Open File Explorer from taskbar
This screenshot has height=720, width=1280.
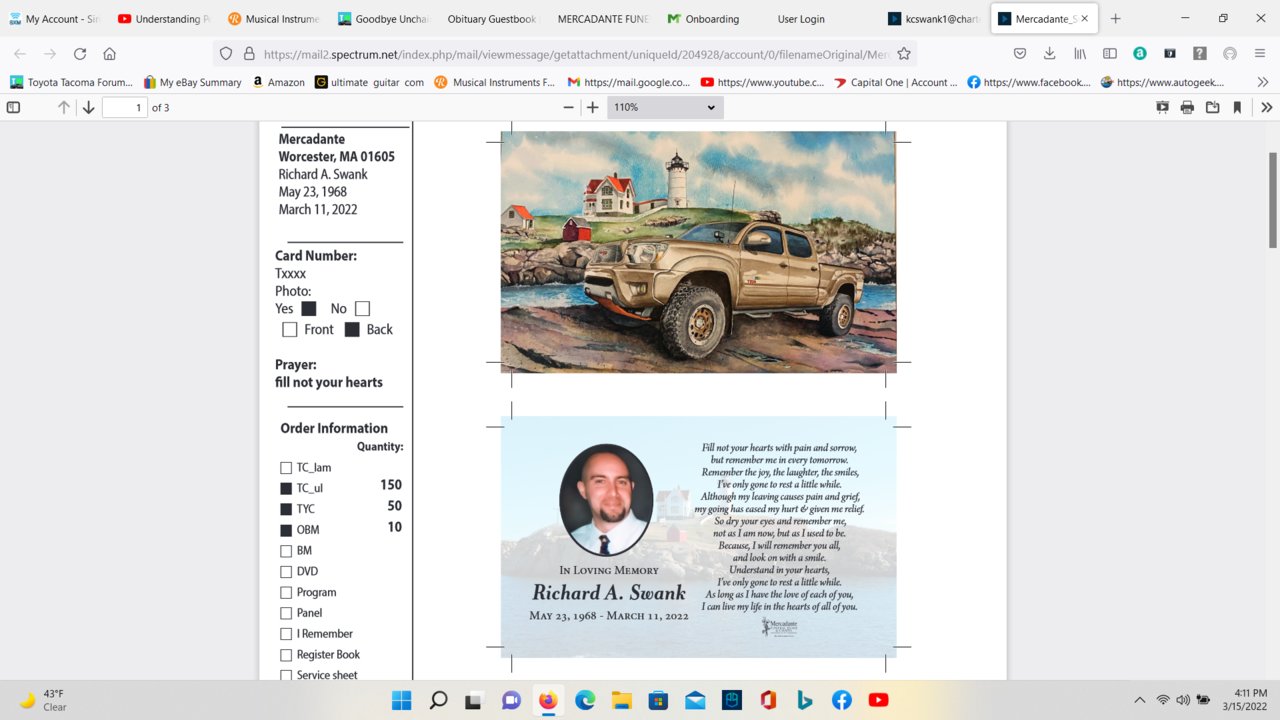coord(622,700)
